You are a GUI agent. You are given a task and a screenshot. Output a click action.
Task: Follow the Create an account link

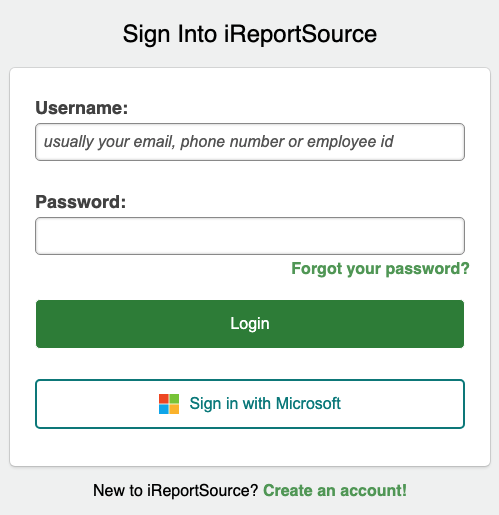click(335, 491)
